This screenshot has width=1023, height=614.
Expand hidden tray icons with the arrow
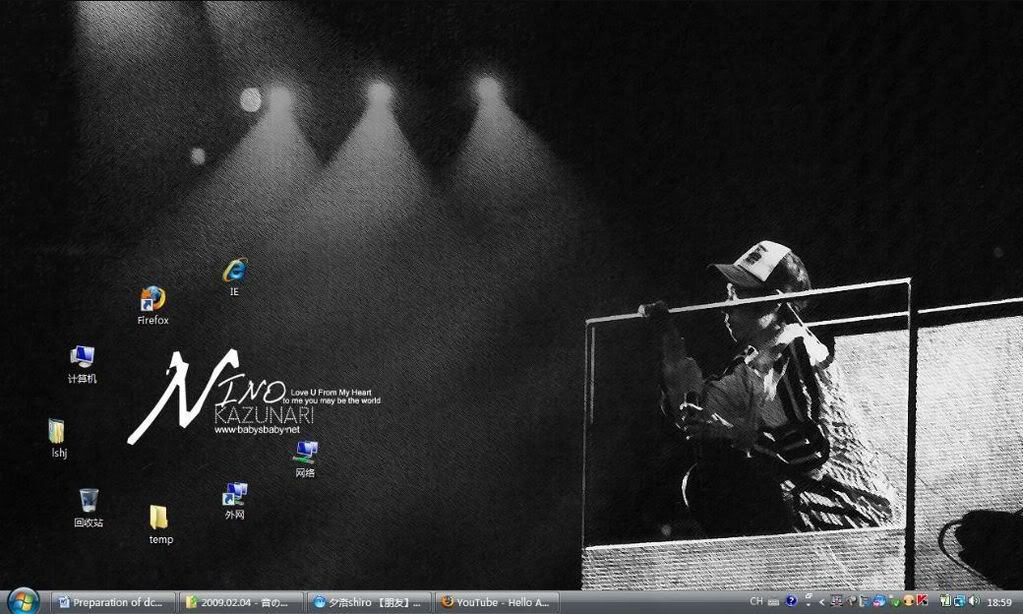822,601
